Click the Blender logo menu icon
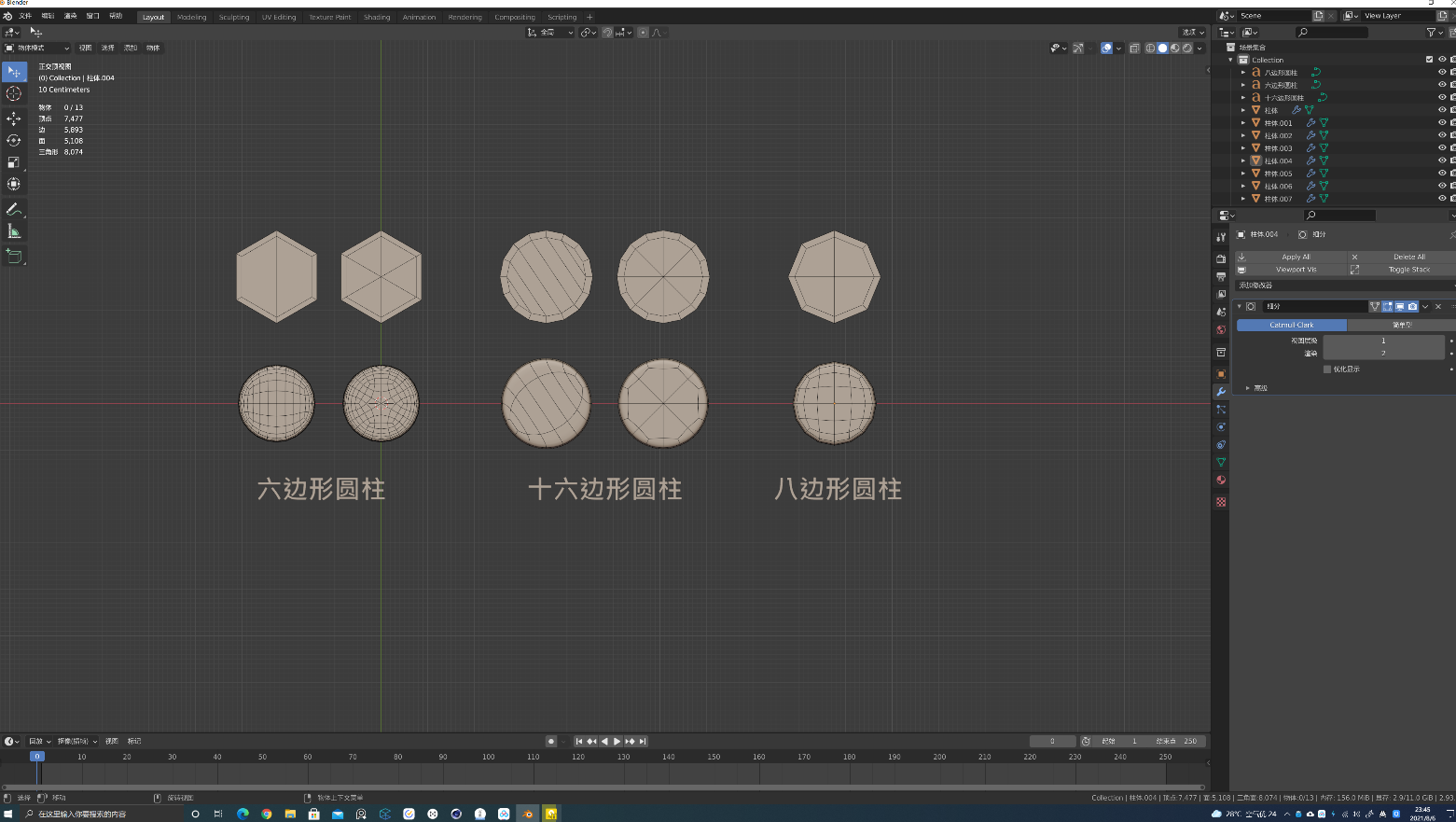Screen dimensions: 1456x822 [7, 16]
